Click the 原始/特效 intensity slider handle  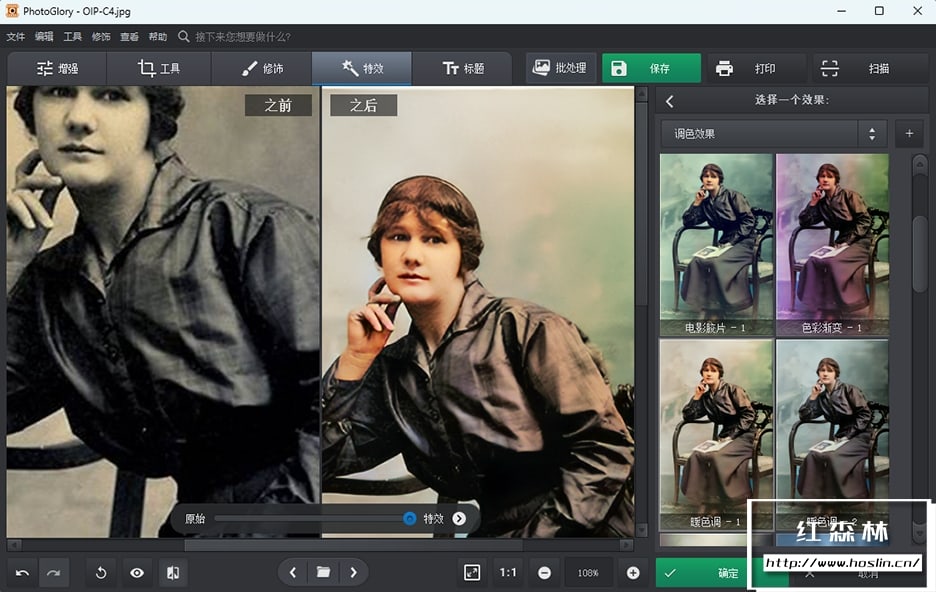pos(409,518)
